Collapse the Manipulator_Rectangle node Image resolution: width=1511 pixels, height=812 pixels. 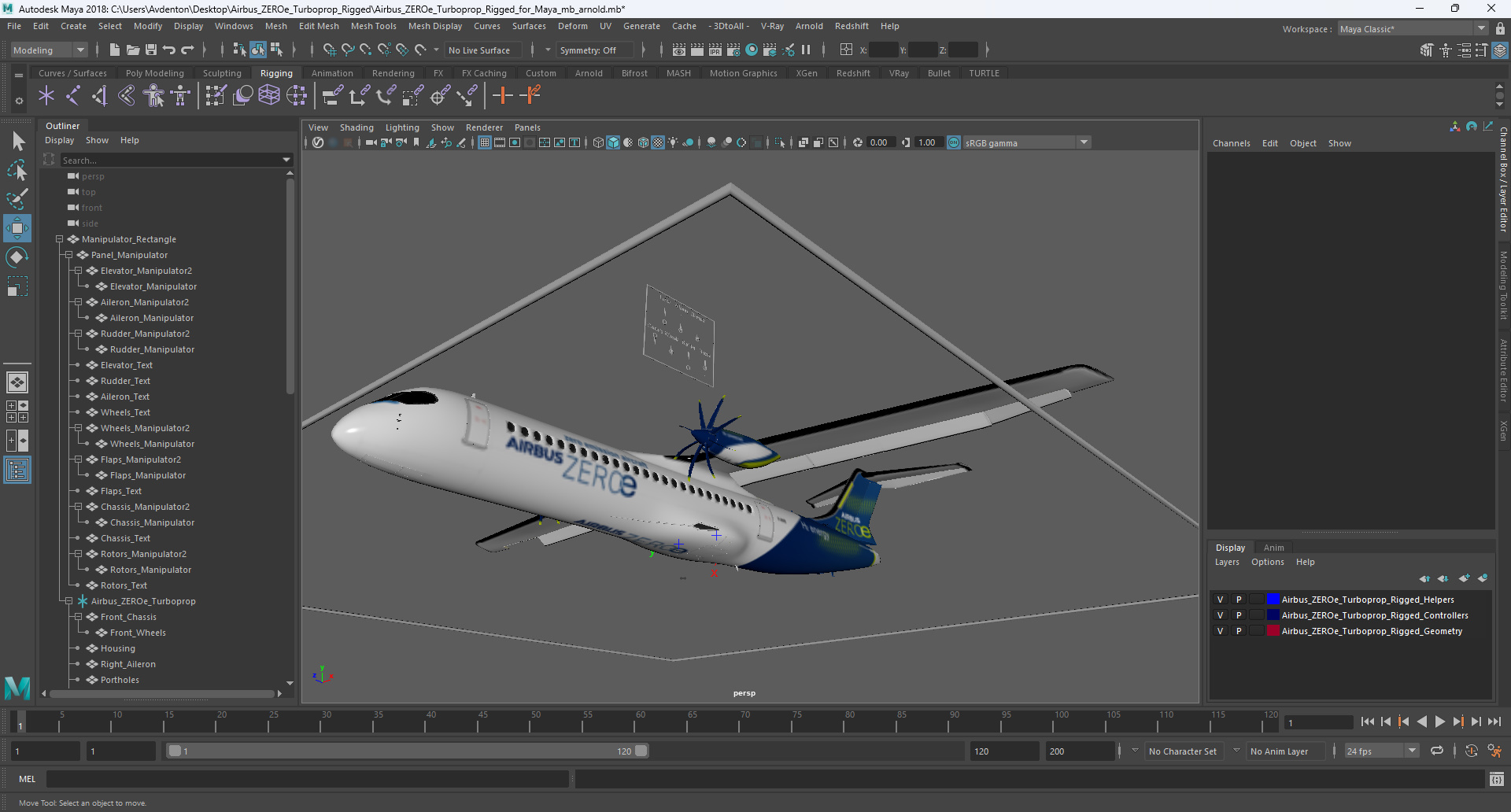click(59, 239)
